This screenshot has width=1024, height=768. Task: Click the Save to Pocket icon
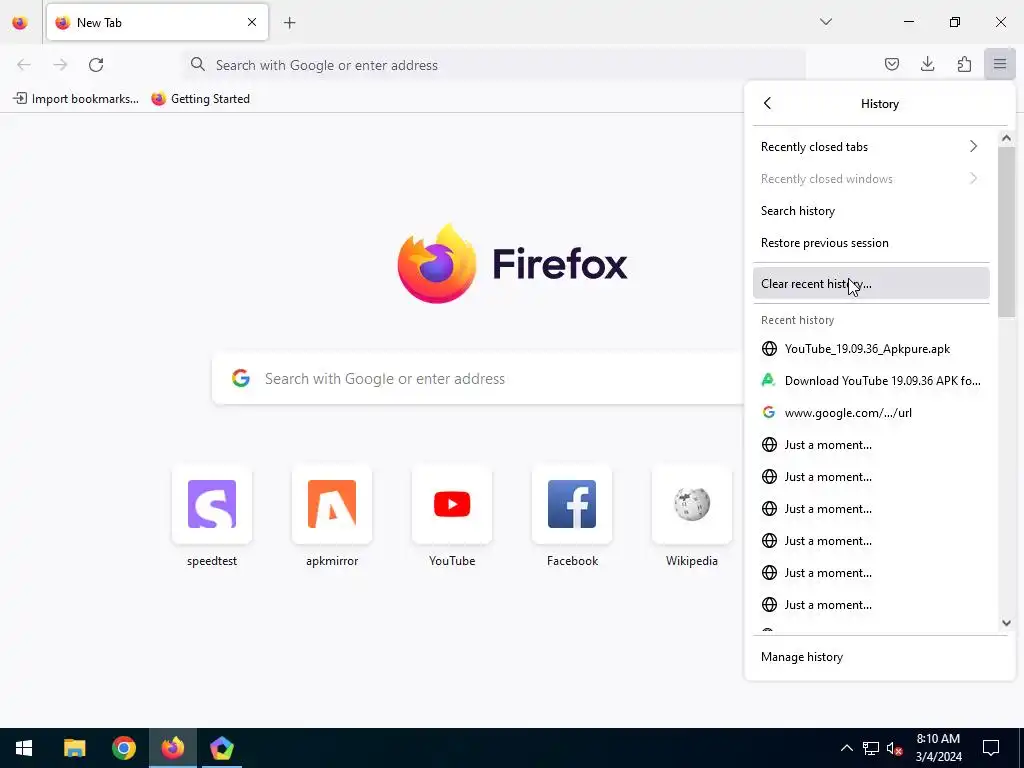tap(891, 64)
